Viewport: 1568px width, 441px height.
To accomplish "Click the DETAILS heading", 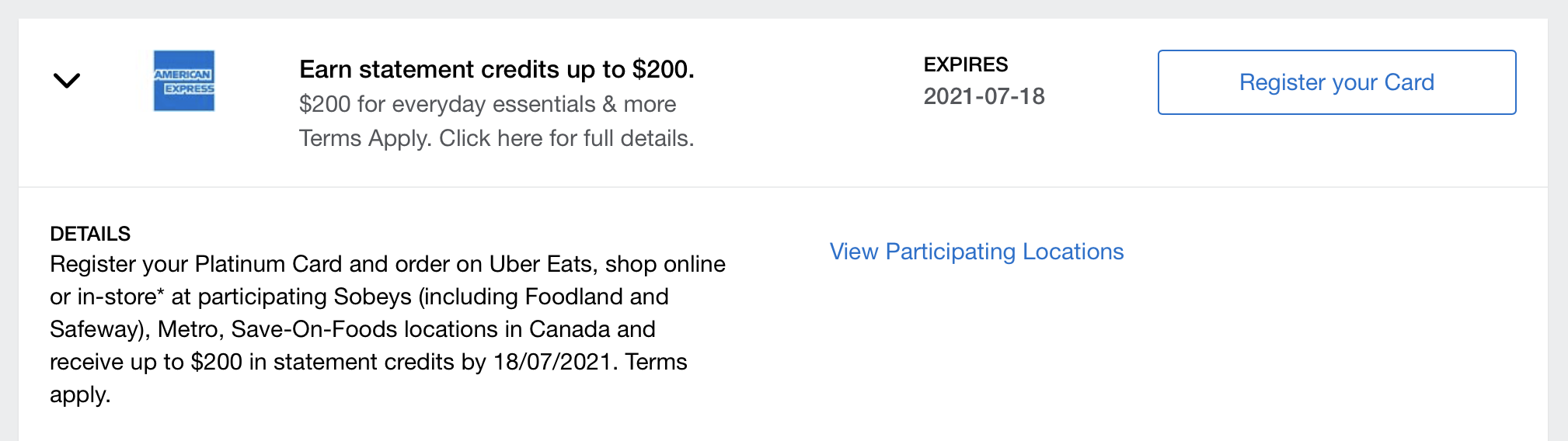I will [x=90, y=234].
